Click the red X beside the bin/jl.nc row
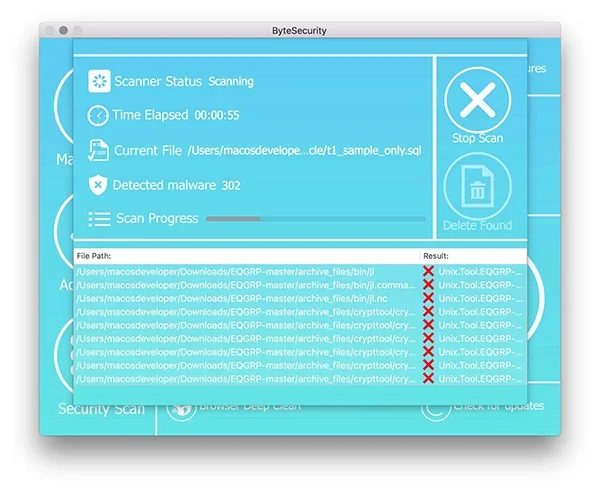 pyautogui.click(x=428, y=298)
